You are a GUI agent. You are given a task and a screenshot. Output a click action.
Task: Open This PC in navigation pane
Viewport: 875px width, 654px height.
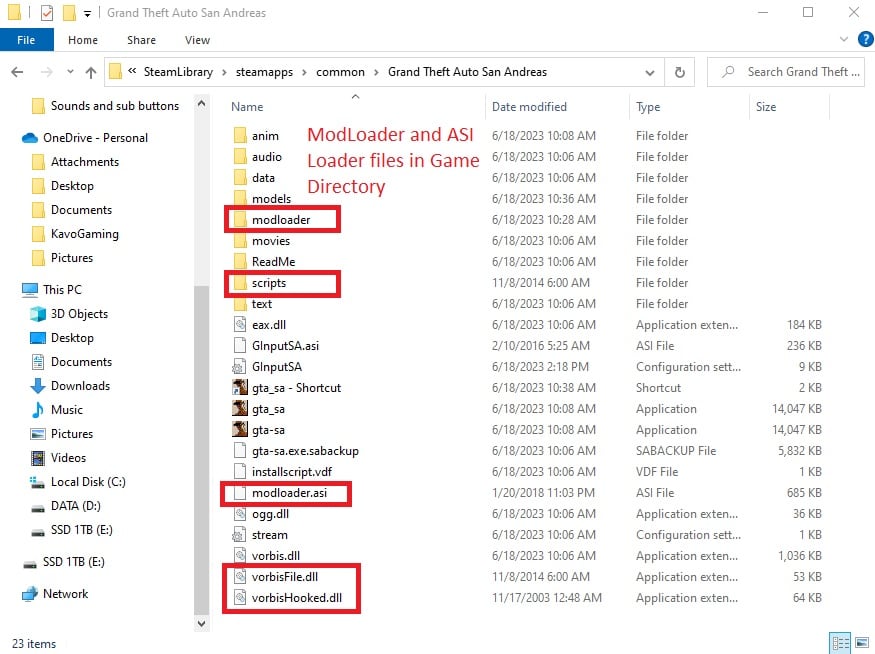52,290
